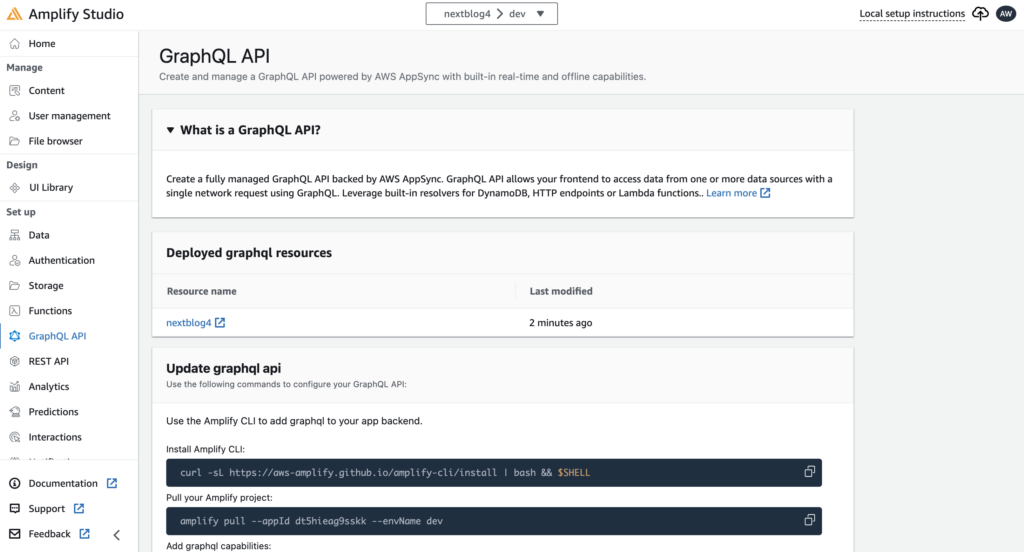This screenshot has width=1024, height=552.
Task: Click the Authentication icon in sidebar
Action: 14,260
